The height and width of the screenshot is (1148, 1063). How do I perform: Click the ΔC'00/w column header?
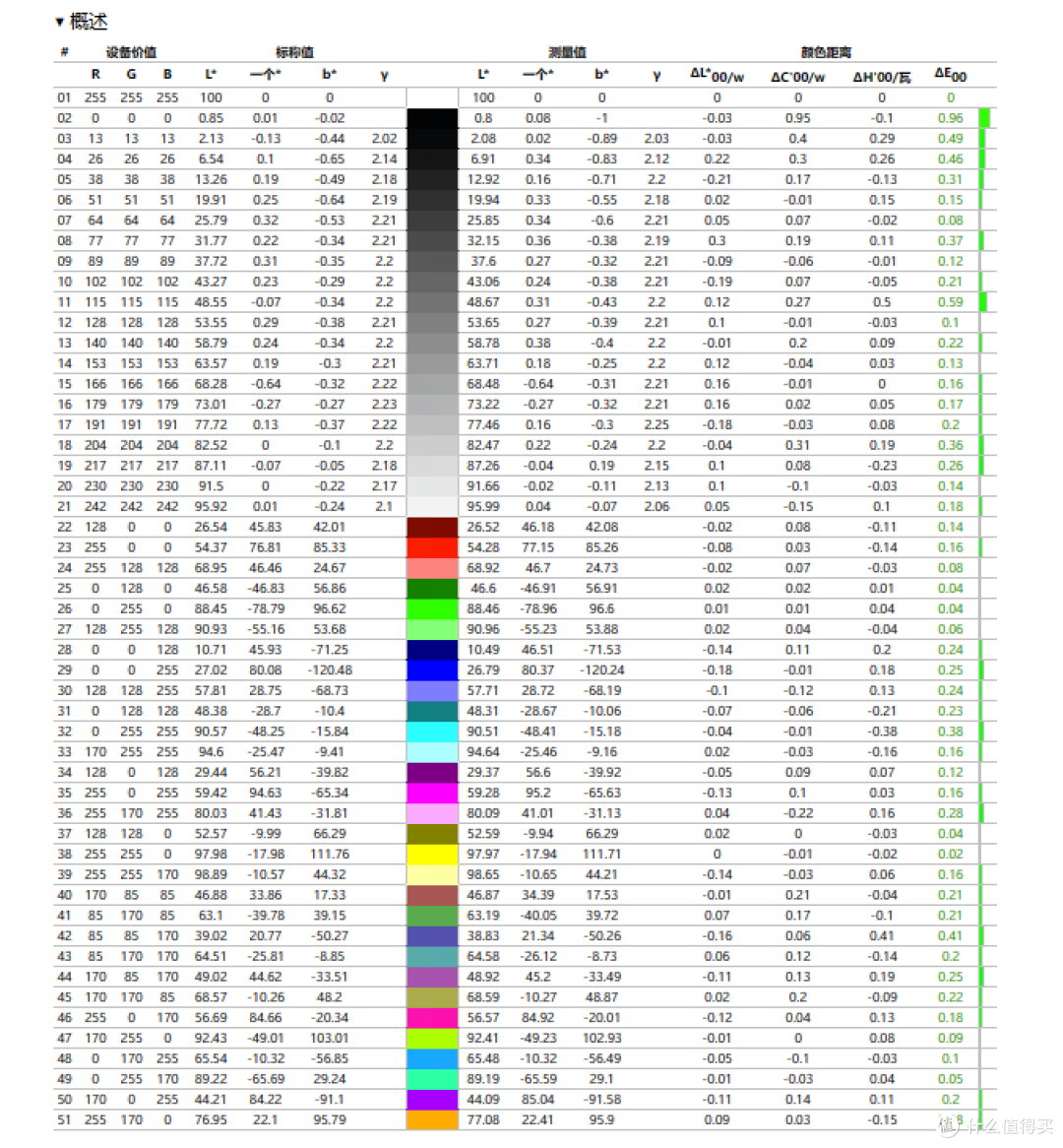pyautogui.click(x=797, y=76)
